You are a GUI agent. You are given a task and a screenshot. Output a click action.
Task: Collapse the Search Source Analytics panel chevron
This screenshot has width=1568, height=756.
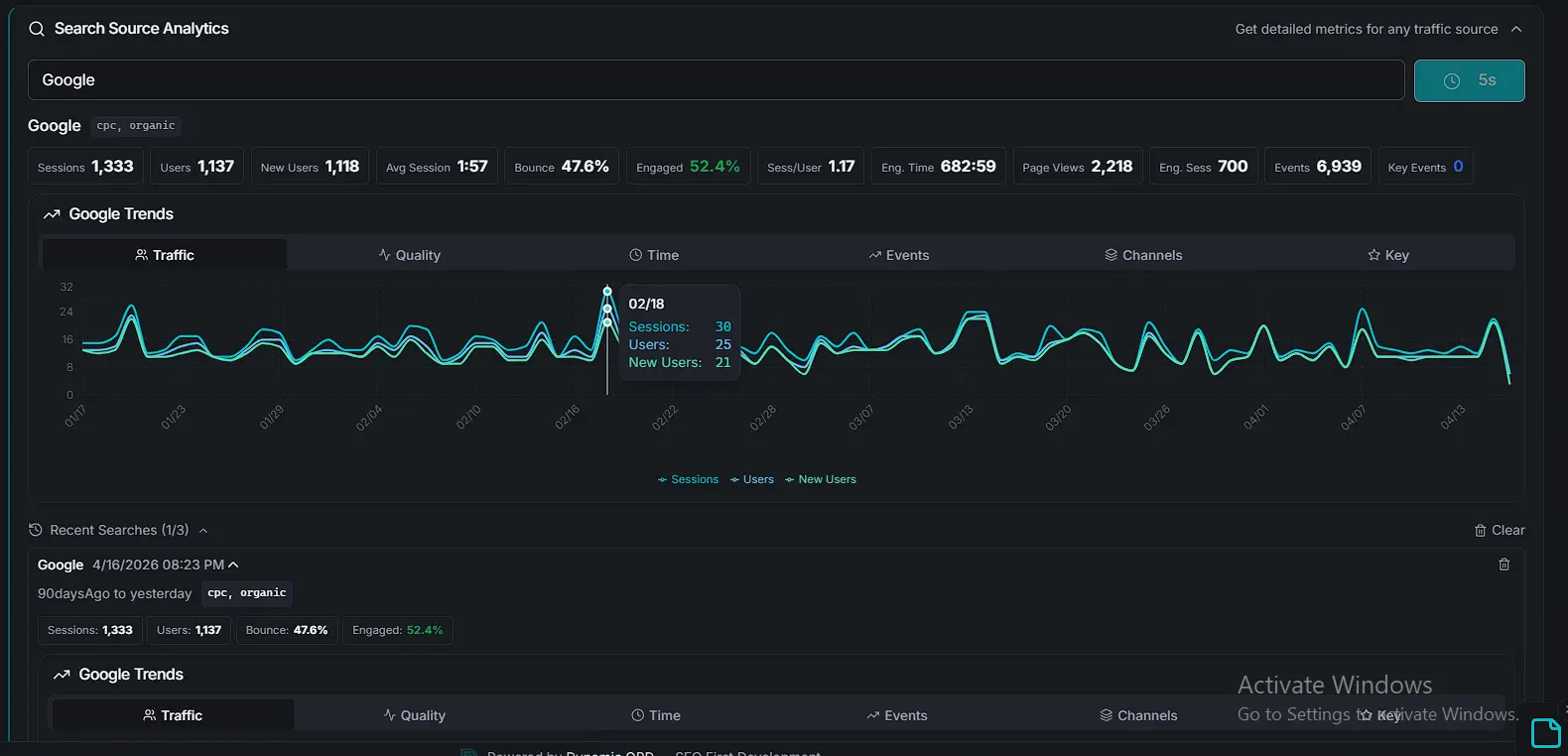click(x=1516, y=29)
